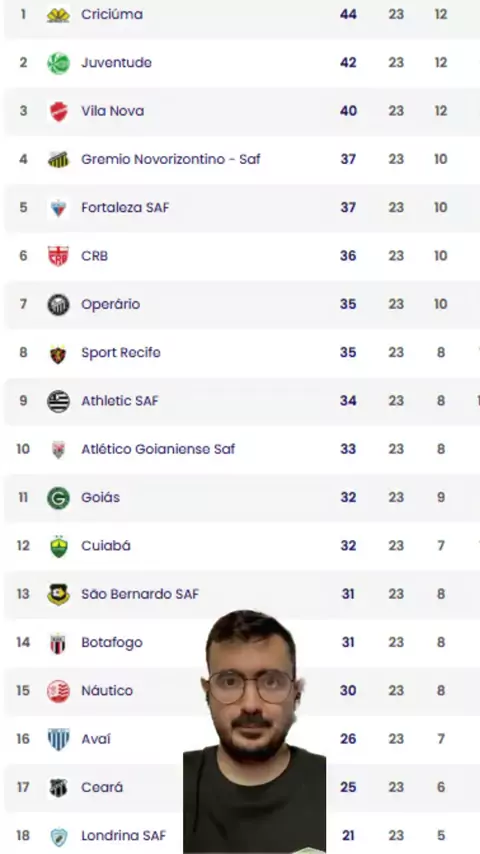
Task: Click the Avaí blue striped crest
Action: click(x=58, y=739)
